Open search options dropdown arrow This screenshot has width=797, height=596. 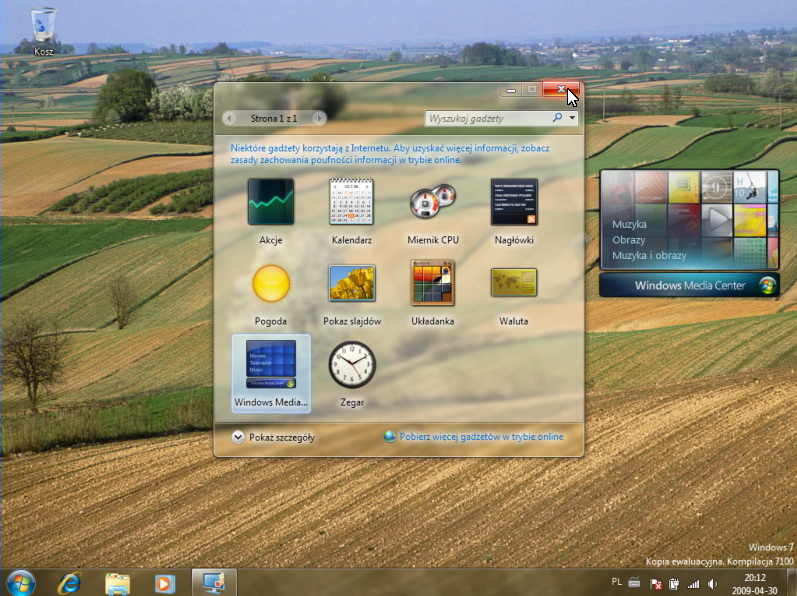[572, 118]
